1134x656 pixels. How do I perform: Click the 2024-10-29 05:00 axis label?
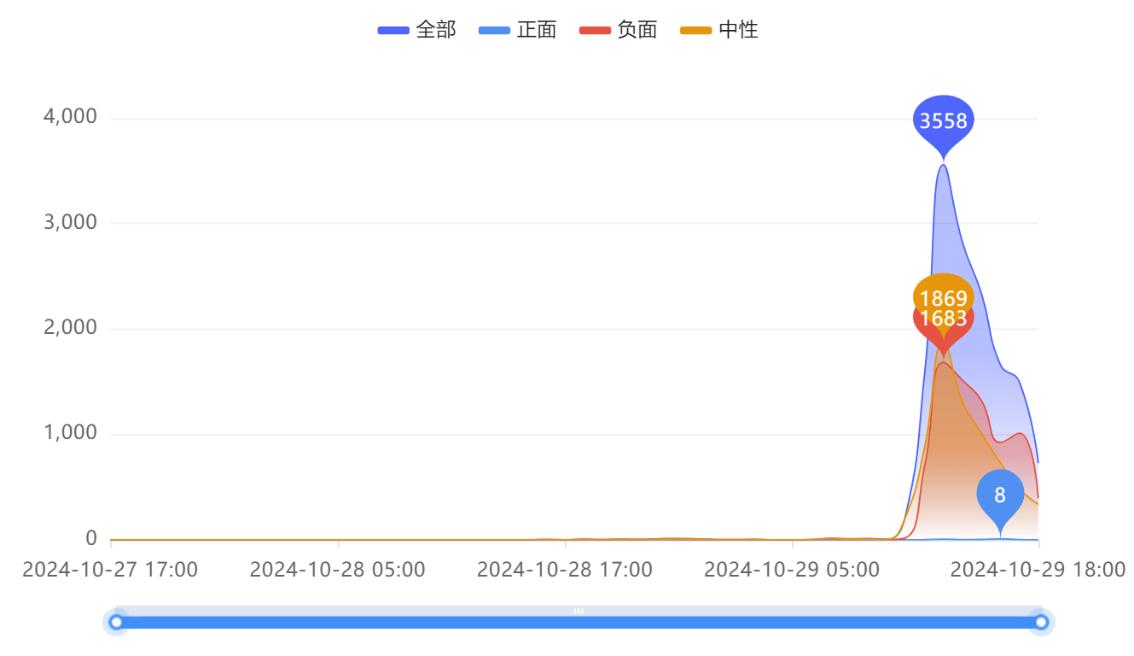[792, 570]
